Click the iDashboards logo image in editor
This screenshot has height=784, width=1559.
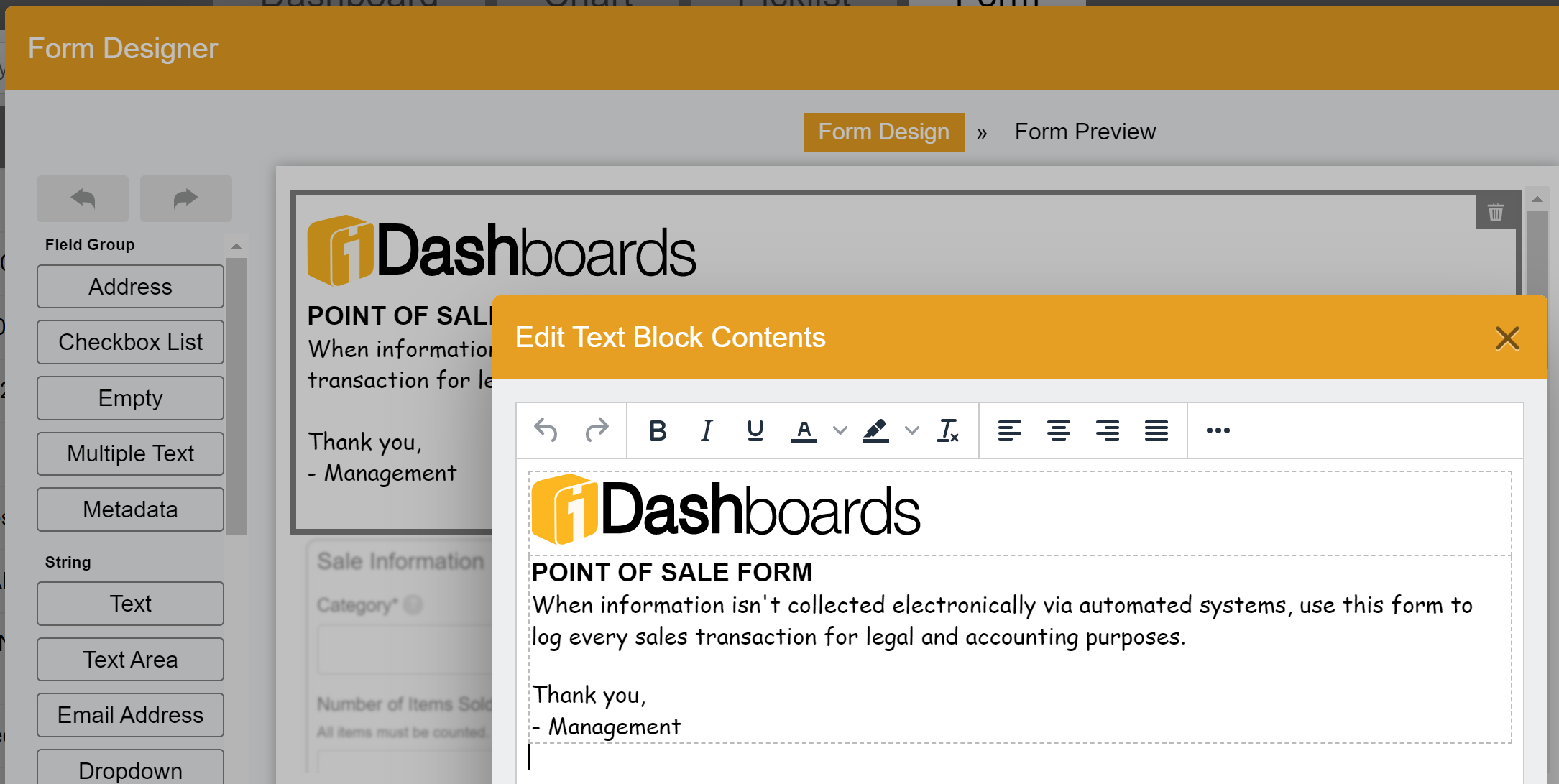pyautogui.click(x=725, y=509)
